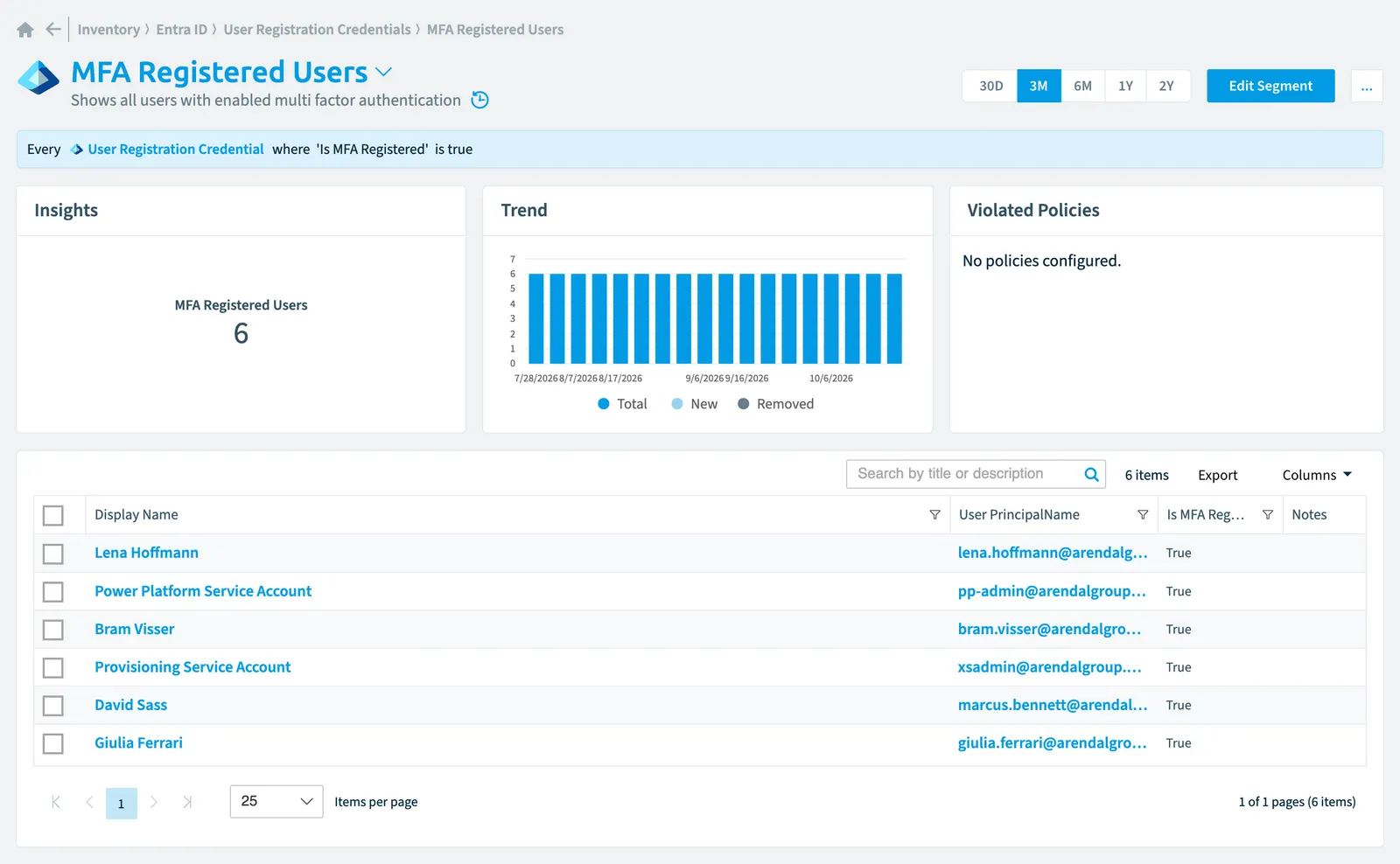Open the history clock icon next to description
Screen dimensions: 1400x864
coord(479,100)
